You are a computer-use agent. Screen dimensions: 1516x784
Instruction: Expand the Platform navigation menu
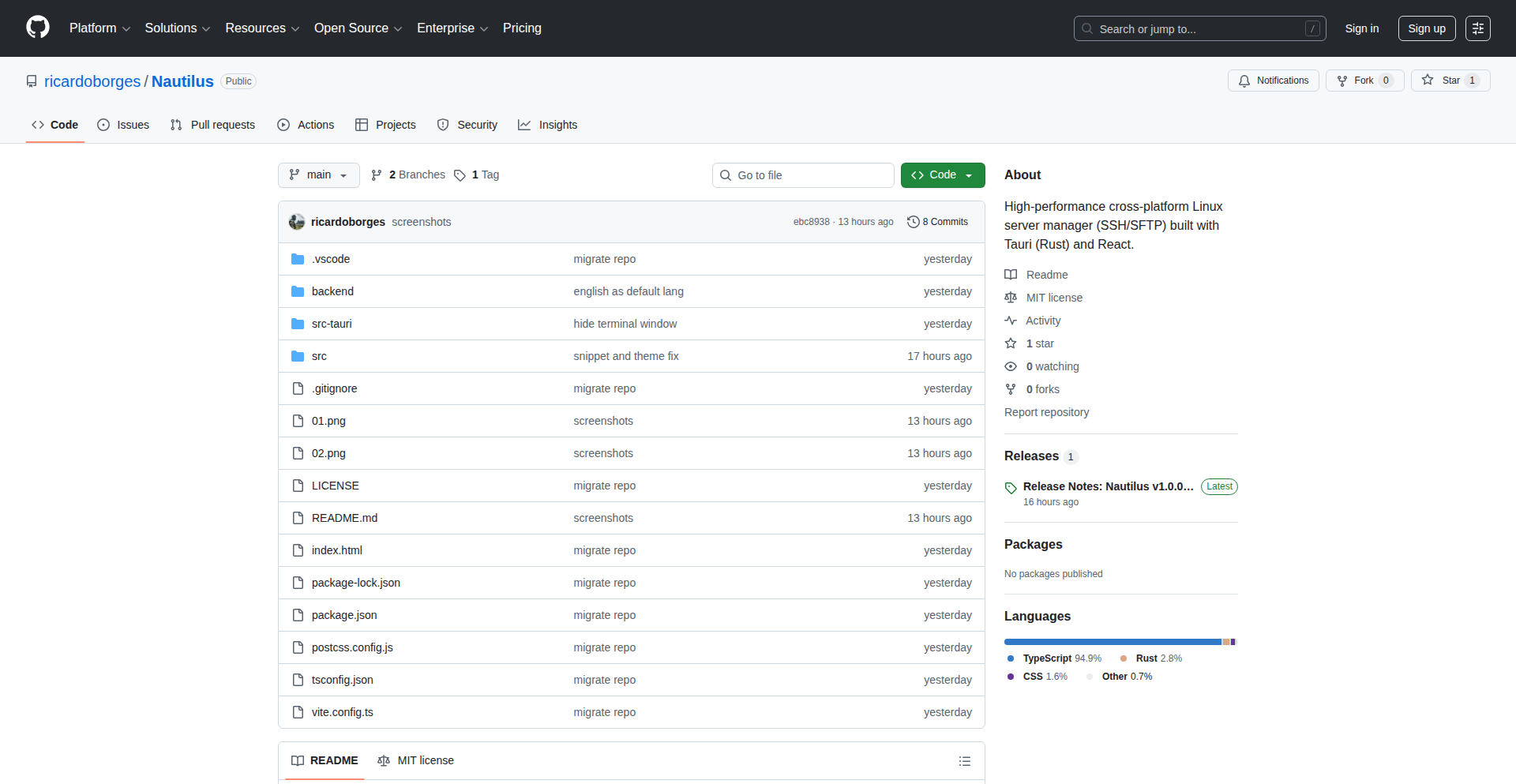click(x=99, y=28)
